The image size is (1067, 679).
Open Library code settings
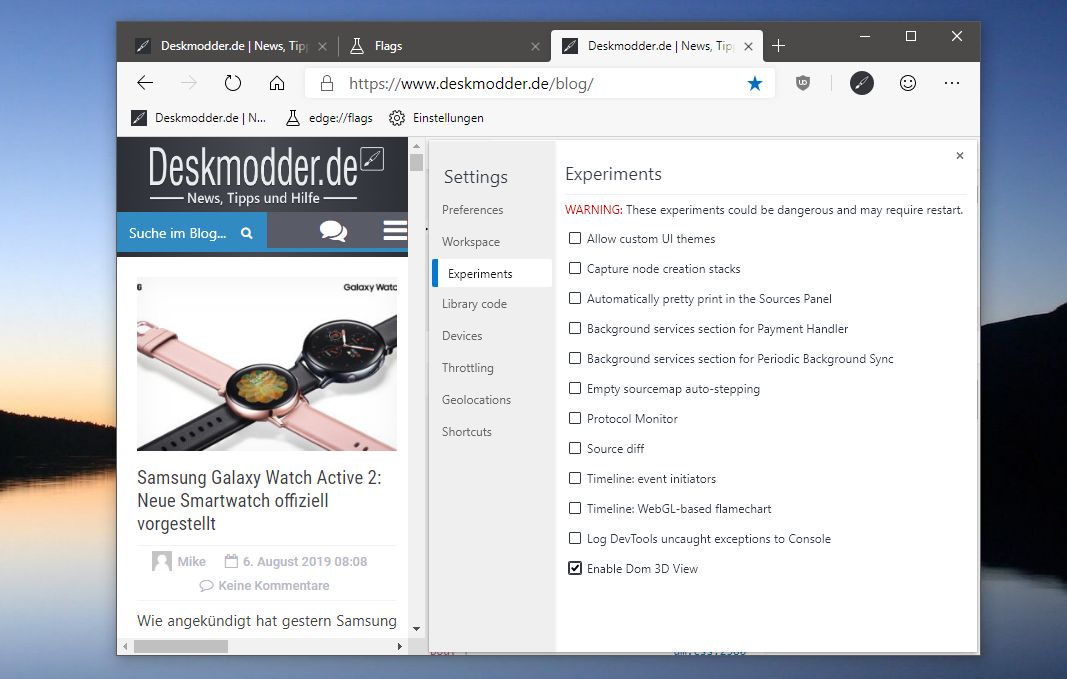point(474,303)
